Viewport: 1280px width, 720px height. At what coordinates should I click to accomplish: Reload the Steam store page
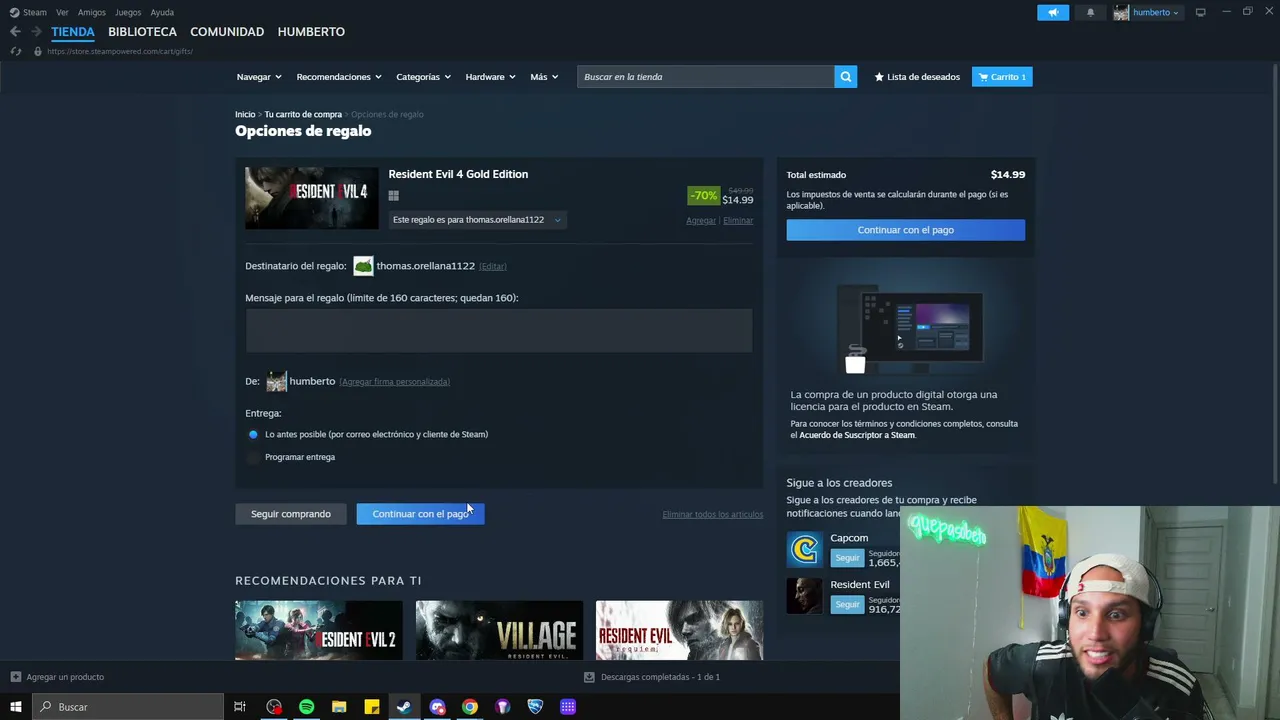[x=15, y=51]
